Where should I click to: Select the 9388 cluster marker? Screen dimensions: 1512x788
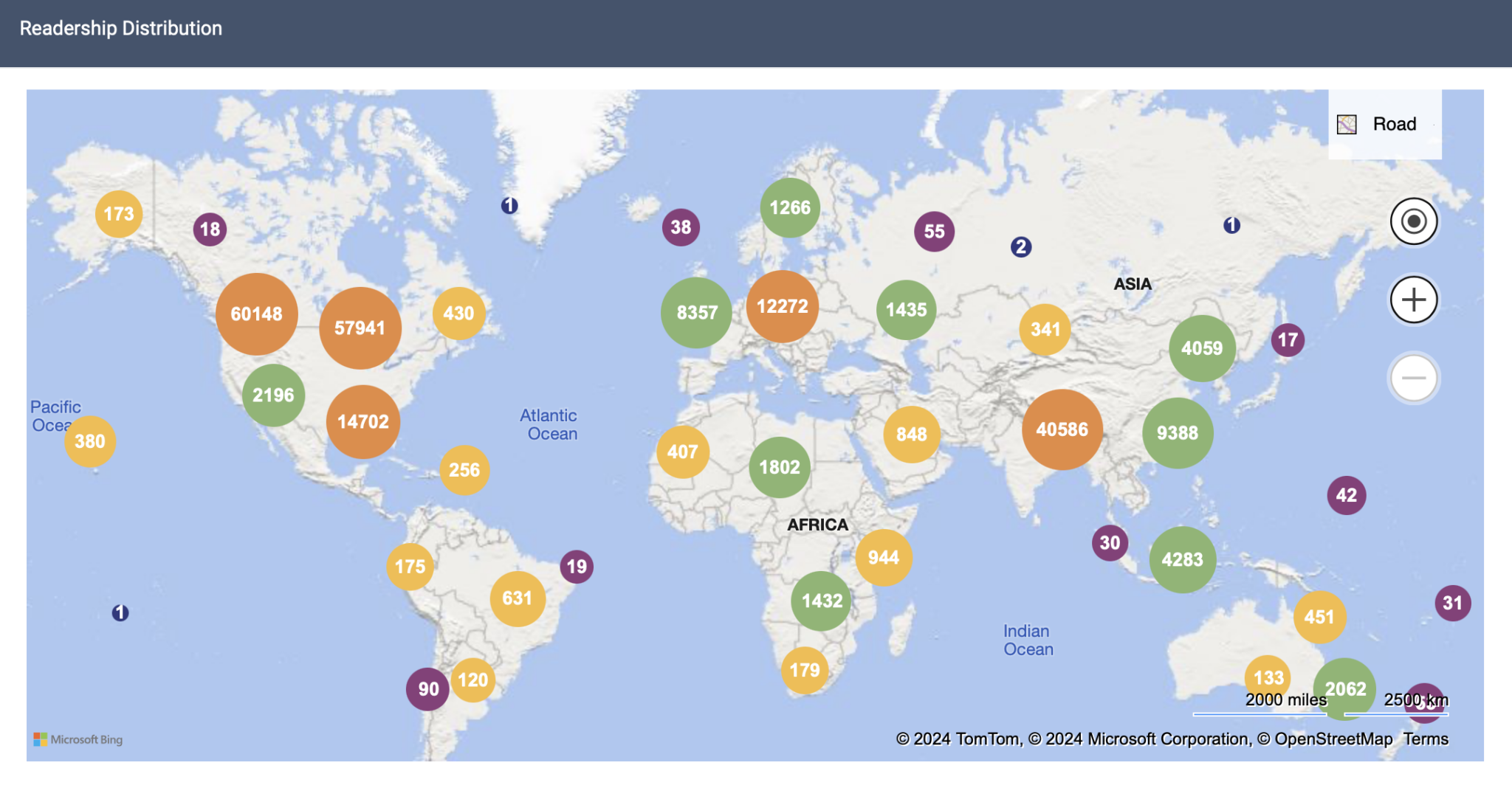point(1177,433)
